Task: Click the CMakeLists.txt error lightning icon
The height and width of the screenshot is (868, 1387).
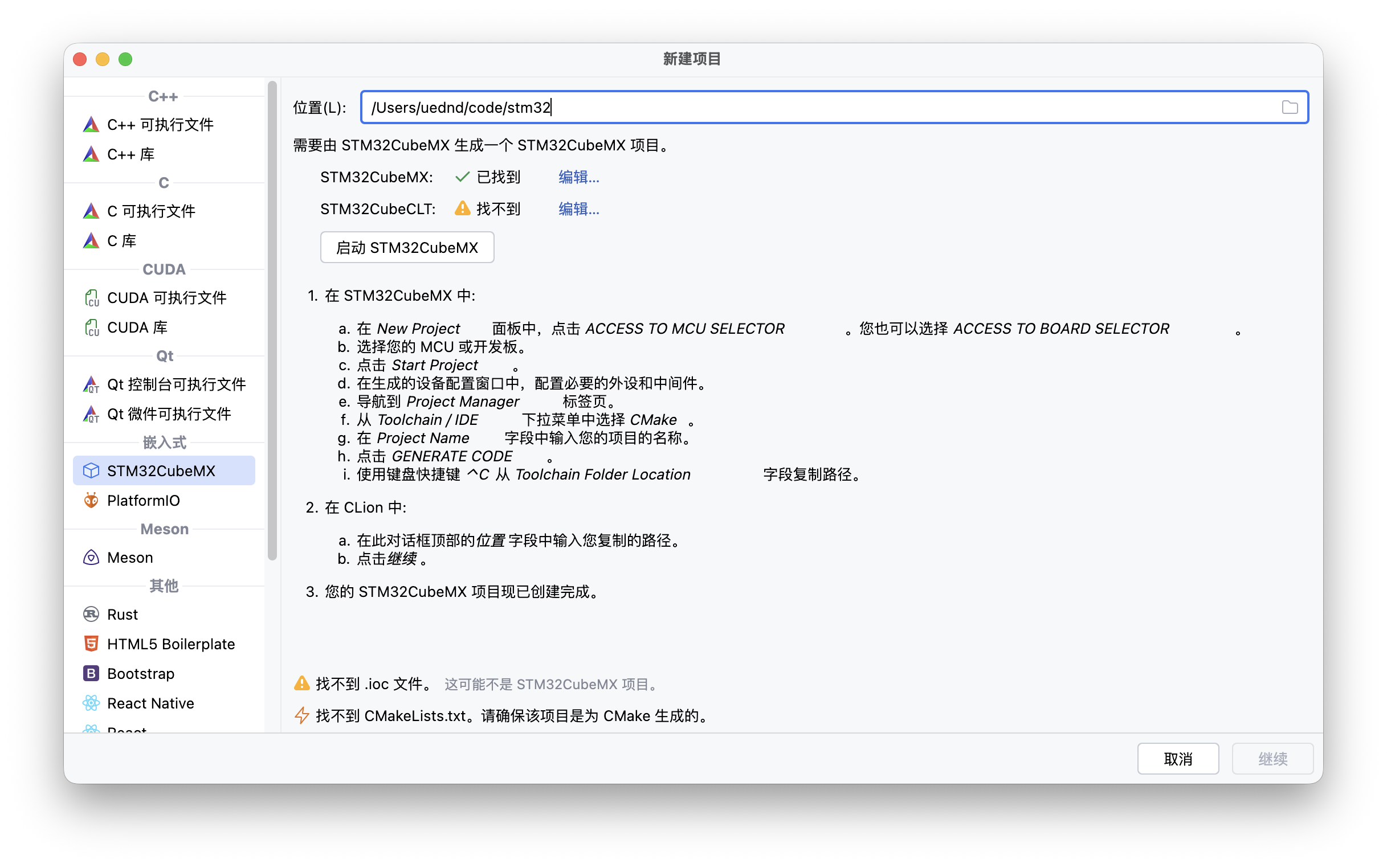Action: click(301, 715)
